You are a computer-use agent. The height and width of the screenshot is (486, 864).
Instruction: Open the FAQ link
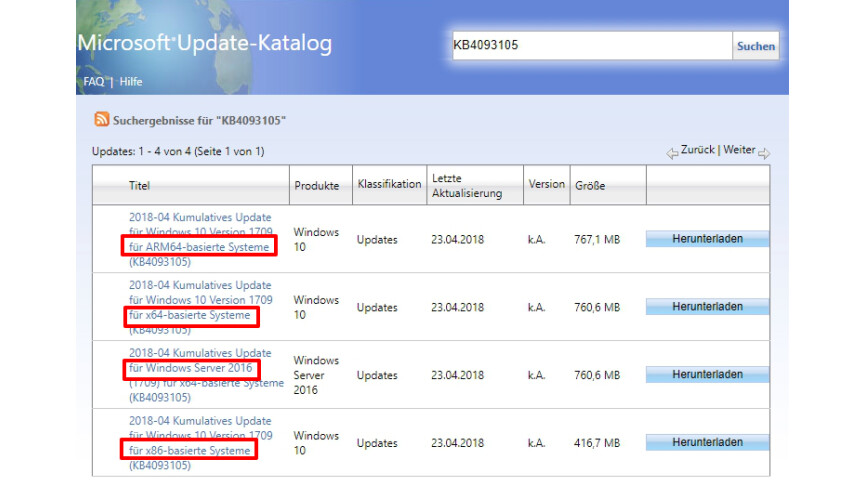click(94, 82)
